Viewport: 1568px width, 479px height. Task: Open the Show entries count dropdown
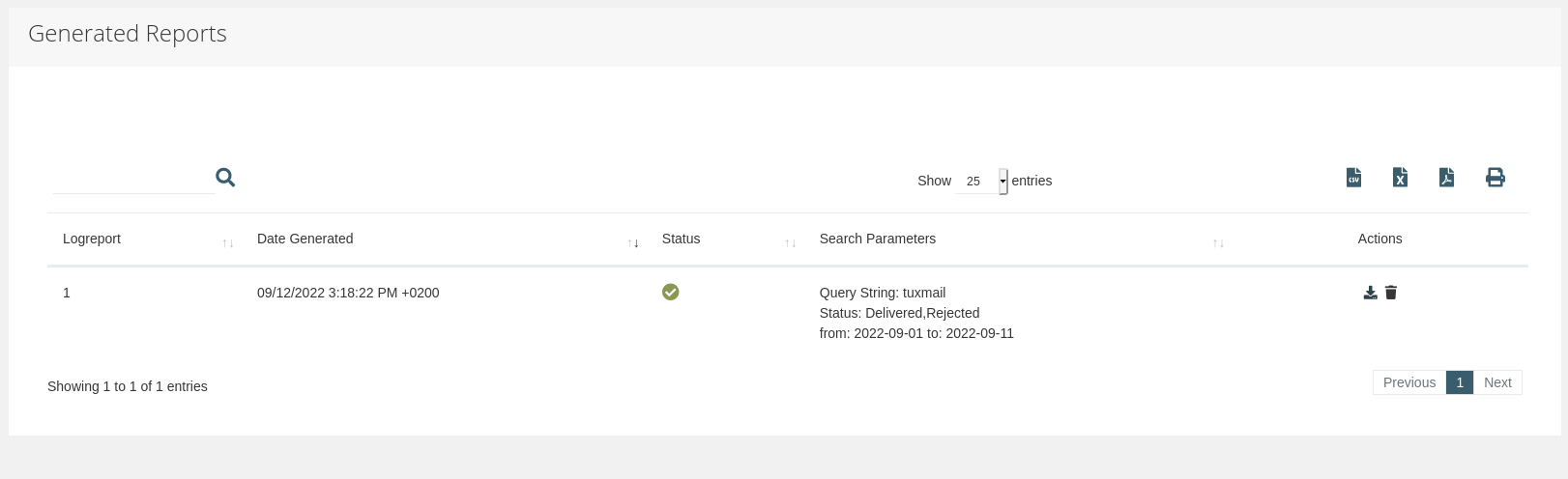pos(981,181)
